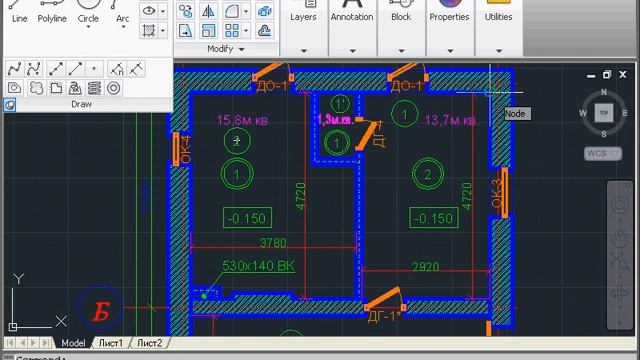The image size is (640, 360).
Task: Rotate view to N on ViewCube compass
Action: pyautogui.click(x=604, y=92)
